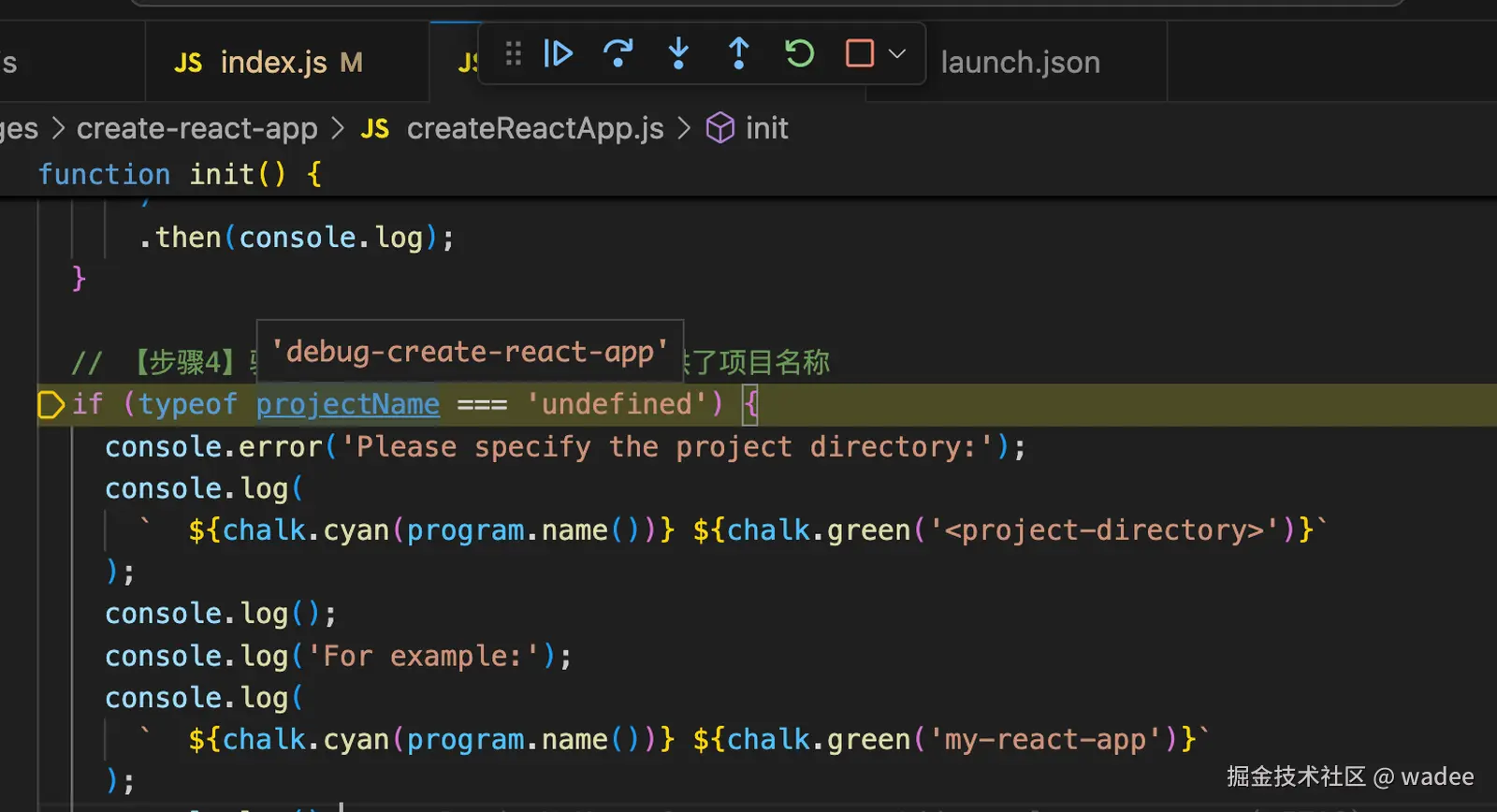Image resolution: width=1497 pixels, height=812 pixels.
Task: Switch to the index.js tab
Action: click(273, 63)
